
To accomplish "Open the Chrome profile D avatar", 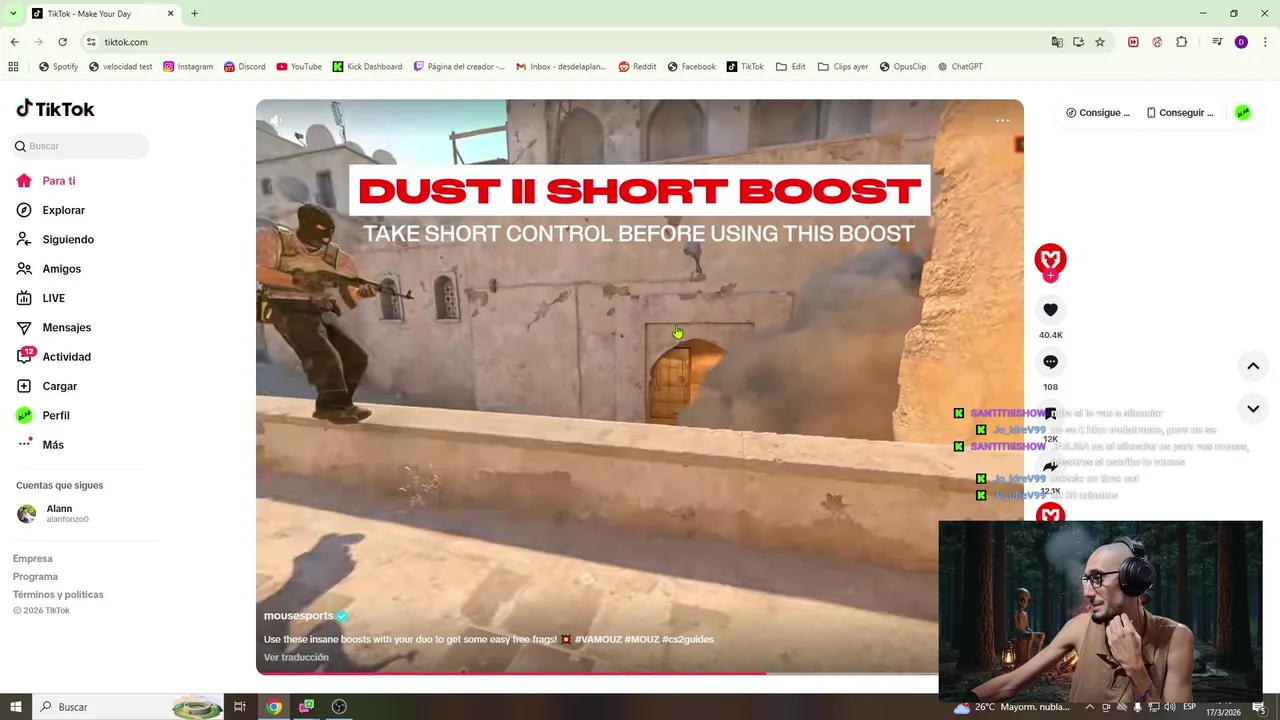I will (x=1241, y=42).
